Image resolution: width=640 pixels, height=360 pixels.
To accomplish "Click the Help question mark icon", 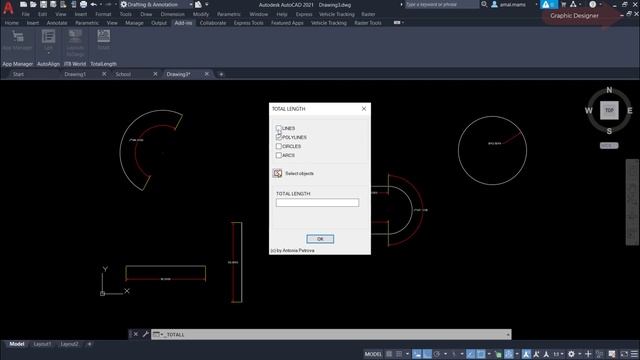I will (593, 4).
